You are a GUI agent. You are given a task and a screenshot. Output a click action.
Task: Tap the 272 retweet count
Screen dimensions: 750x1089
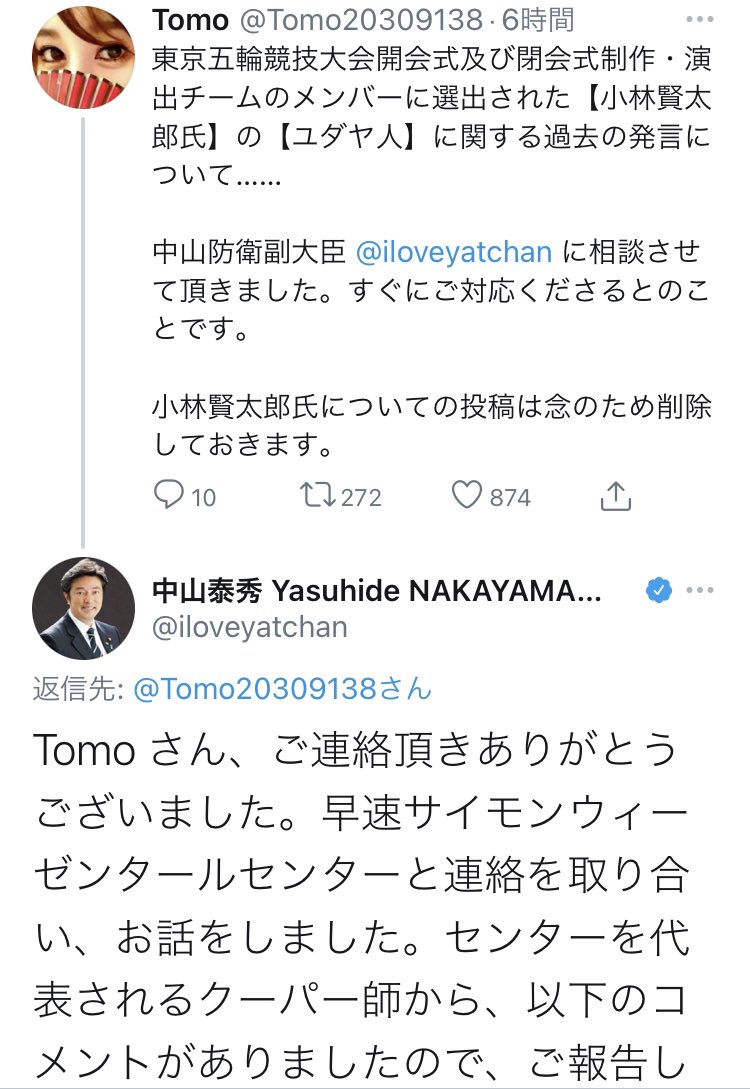pos(361,497)
